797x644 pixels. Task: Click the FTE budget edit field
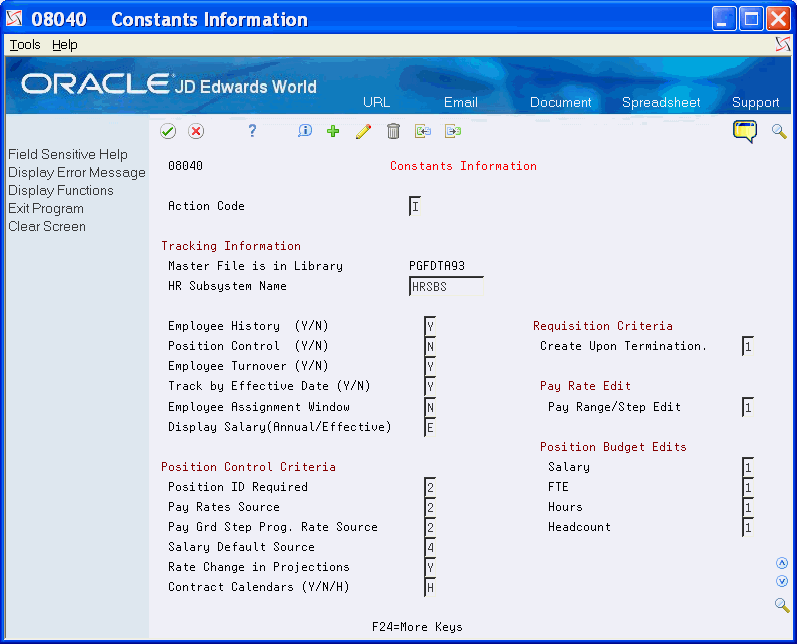click(x=748, y=487)
